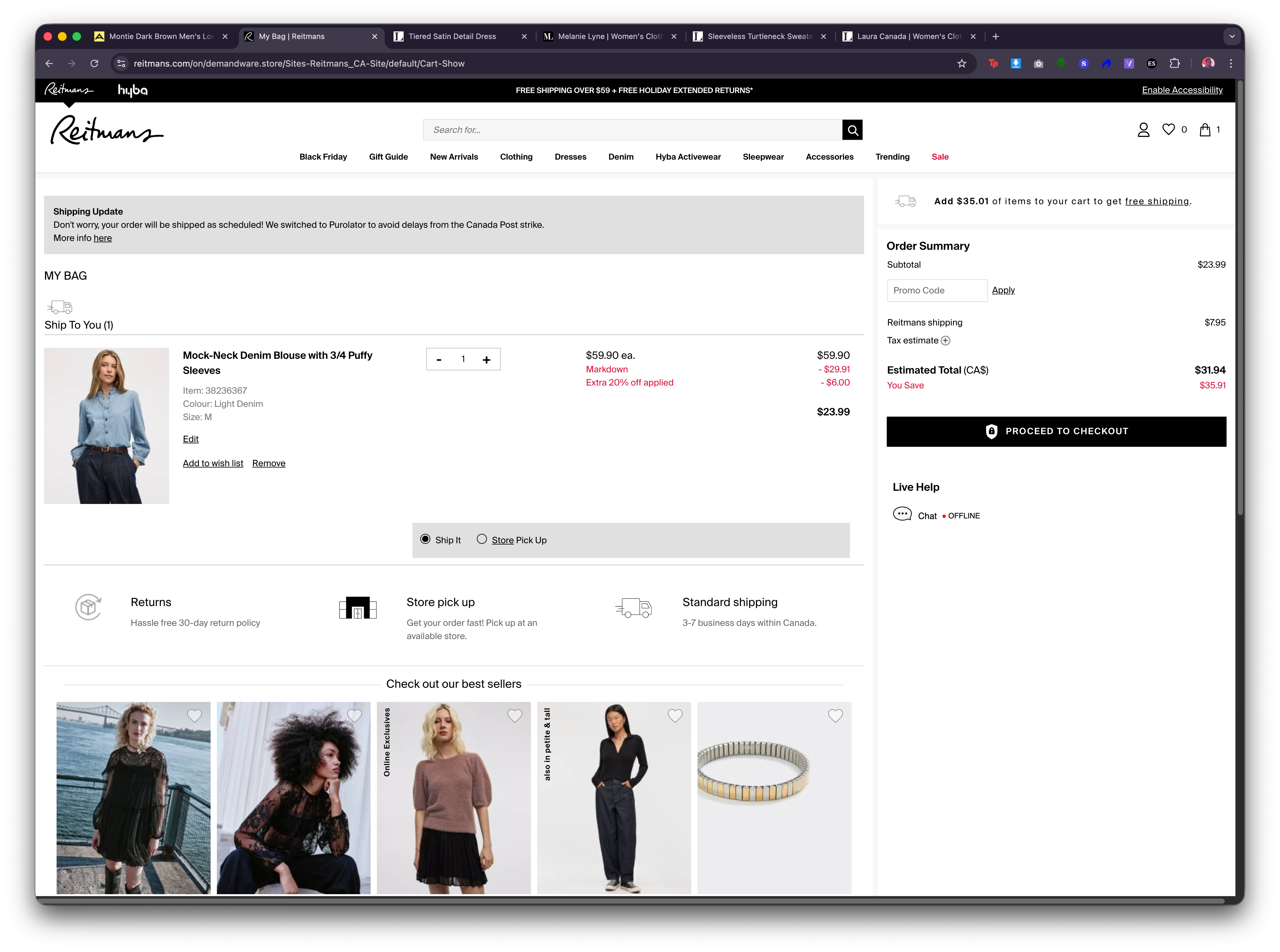This screenshot has height=952, width=1280.
Task: Click Proceed to Checkout button
Action: (x=1056, y=432)
